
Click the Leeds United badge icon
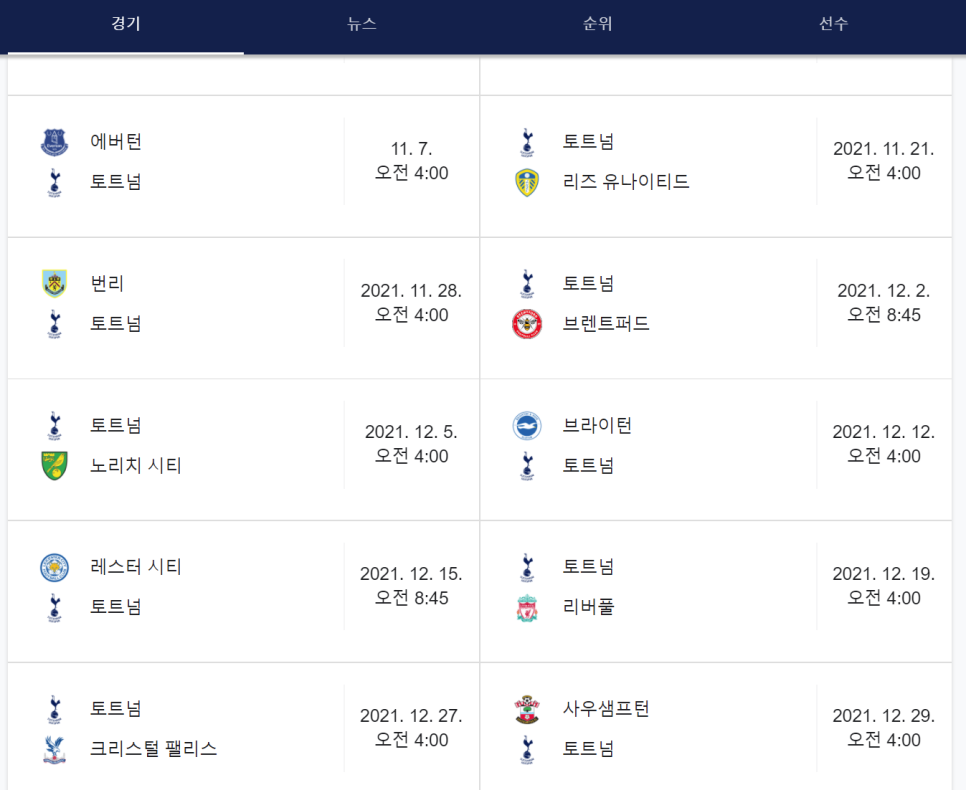coord(525,182)
